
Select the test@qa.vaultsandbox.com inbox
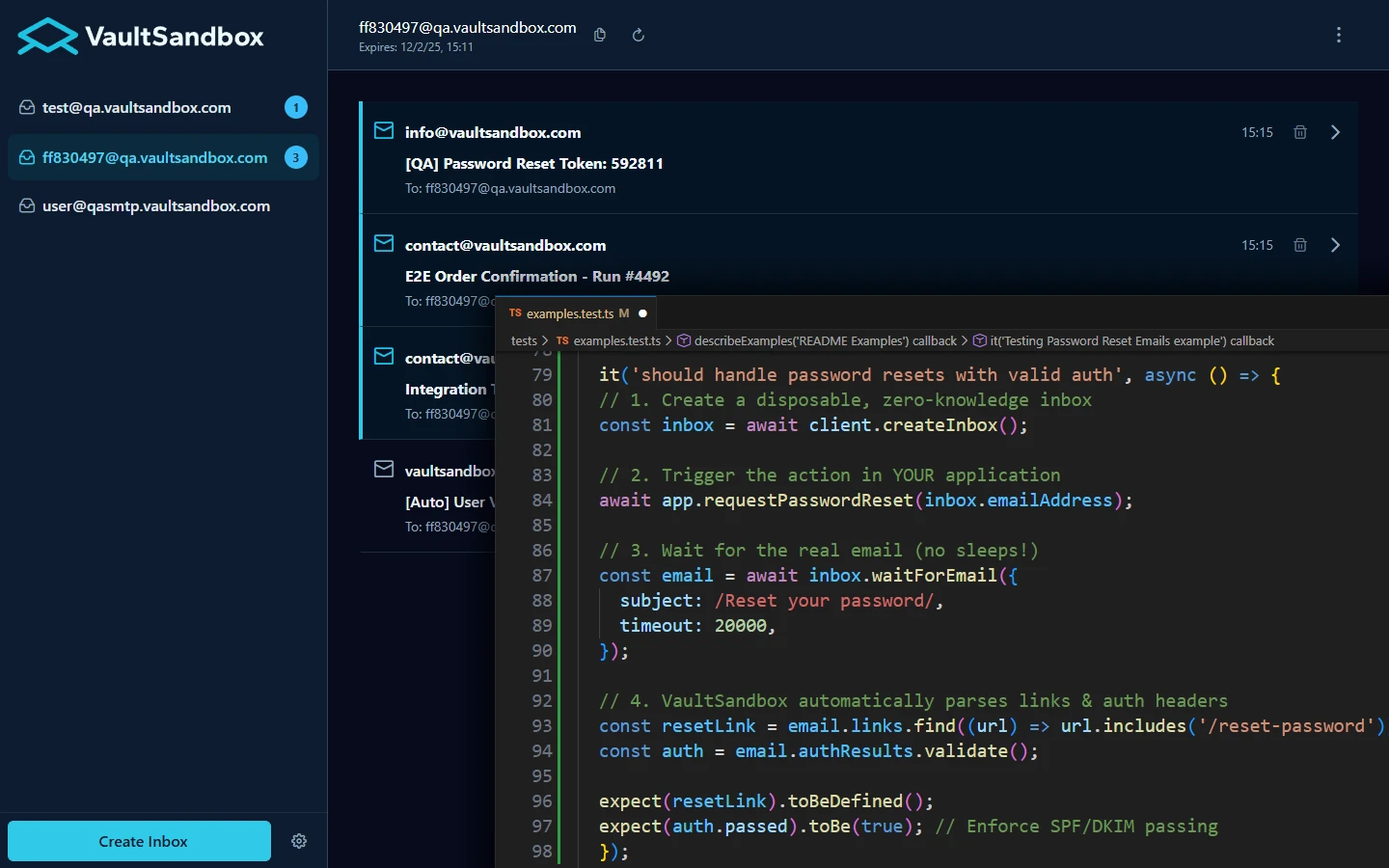[136, 107]
